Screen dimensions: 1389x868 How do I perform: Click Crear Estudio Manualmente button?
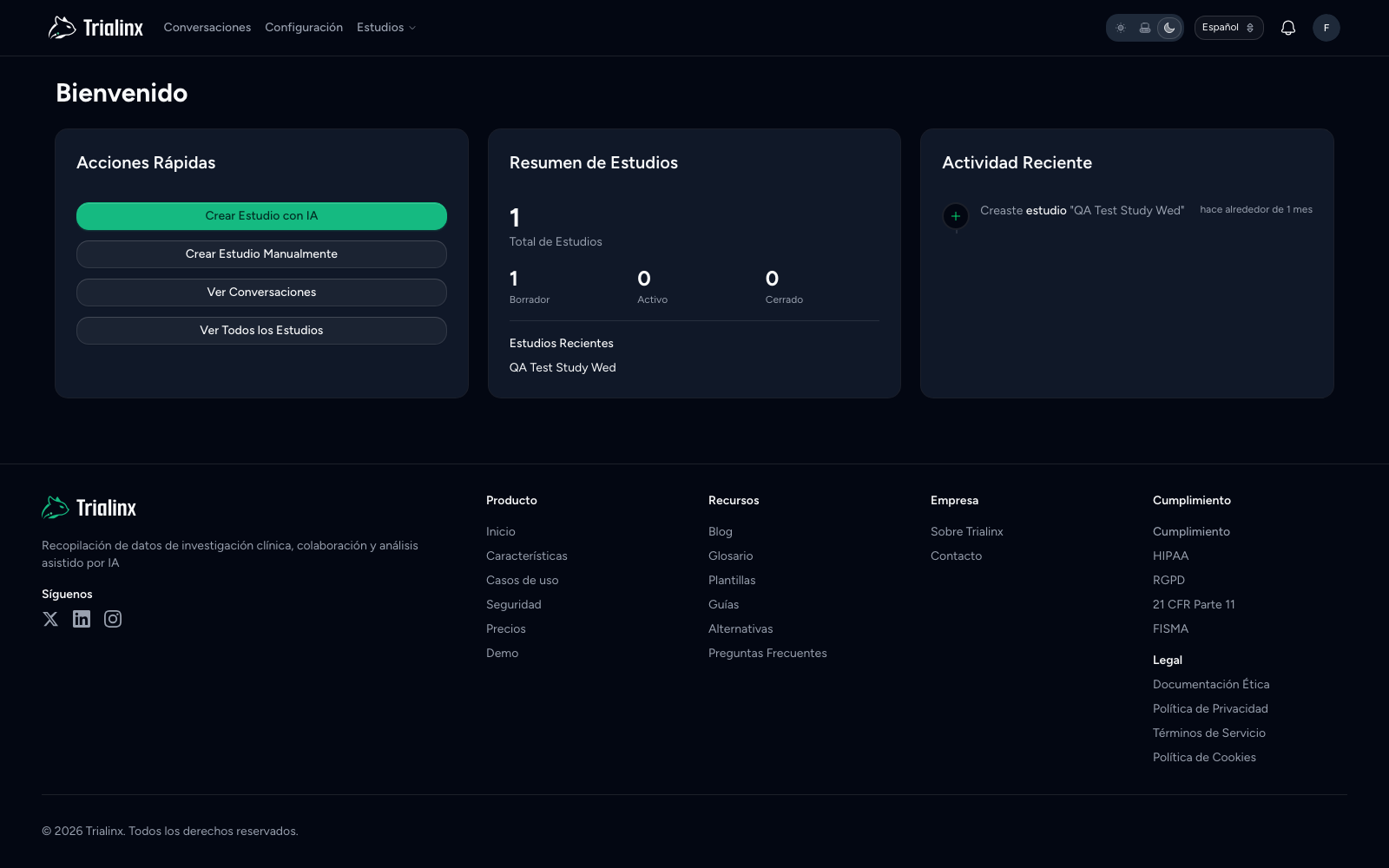coord(261,254)
